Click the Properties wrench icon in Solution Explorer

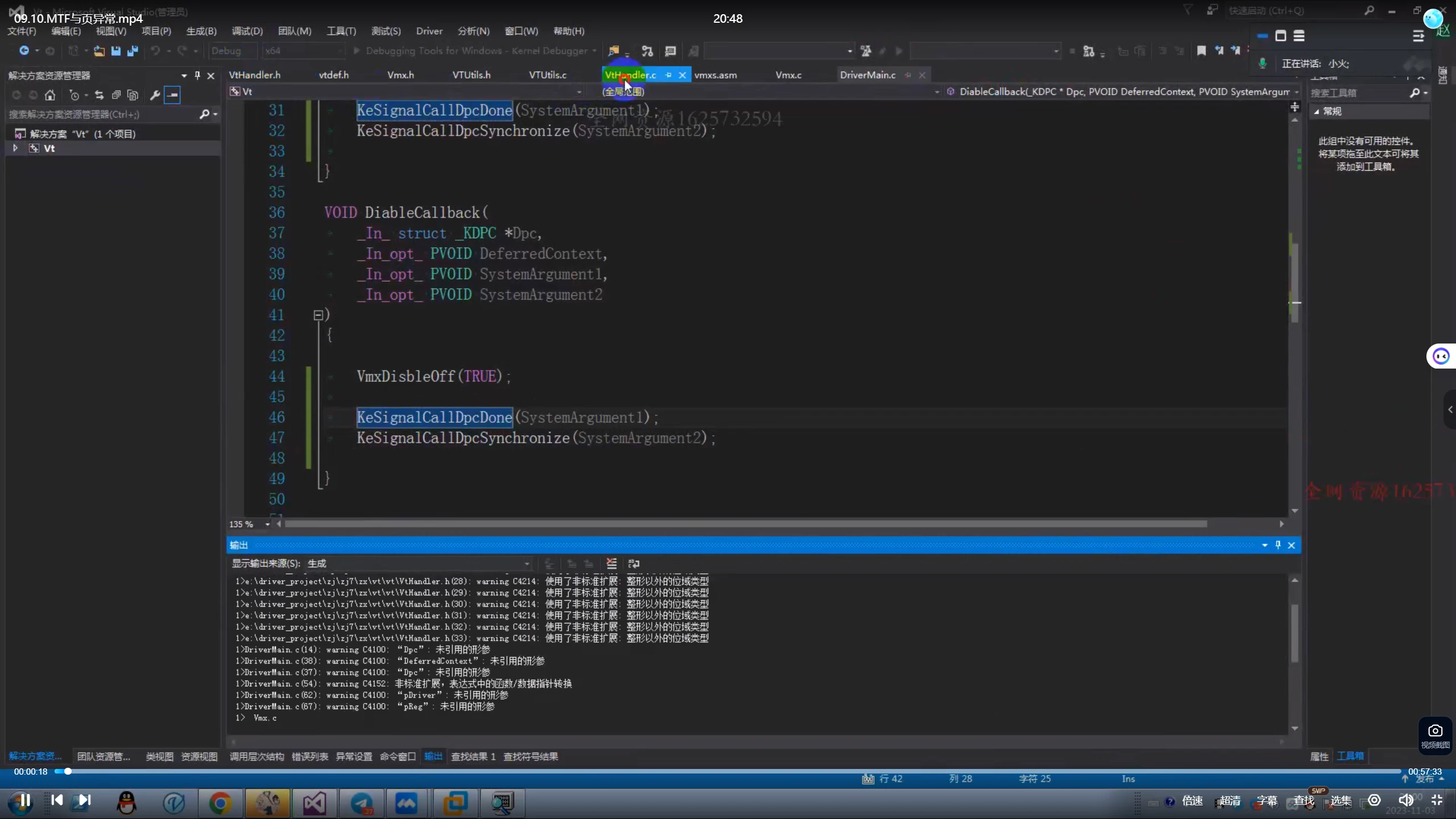[155, 95]
